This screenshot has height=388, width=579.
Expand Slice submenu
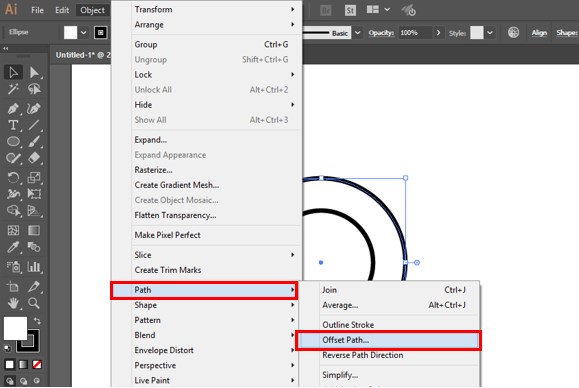pyautogui.click(x=216, y=255)
